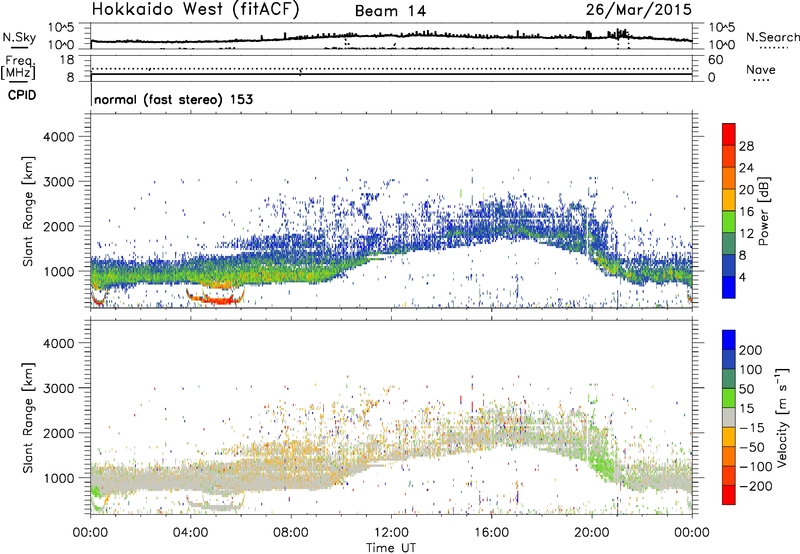Image resolution: width=800 pixels, height=554 pixels.
Task: Click the '18' frequency axis value
Action: [x=66, y=60]
